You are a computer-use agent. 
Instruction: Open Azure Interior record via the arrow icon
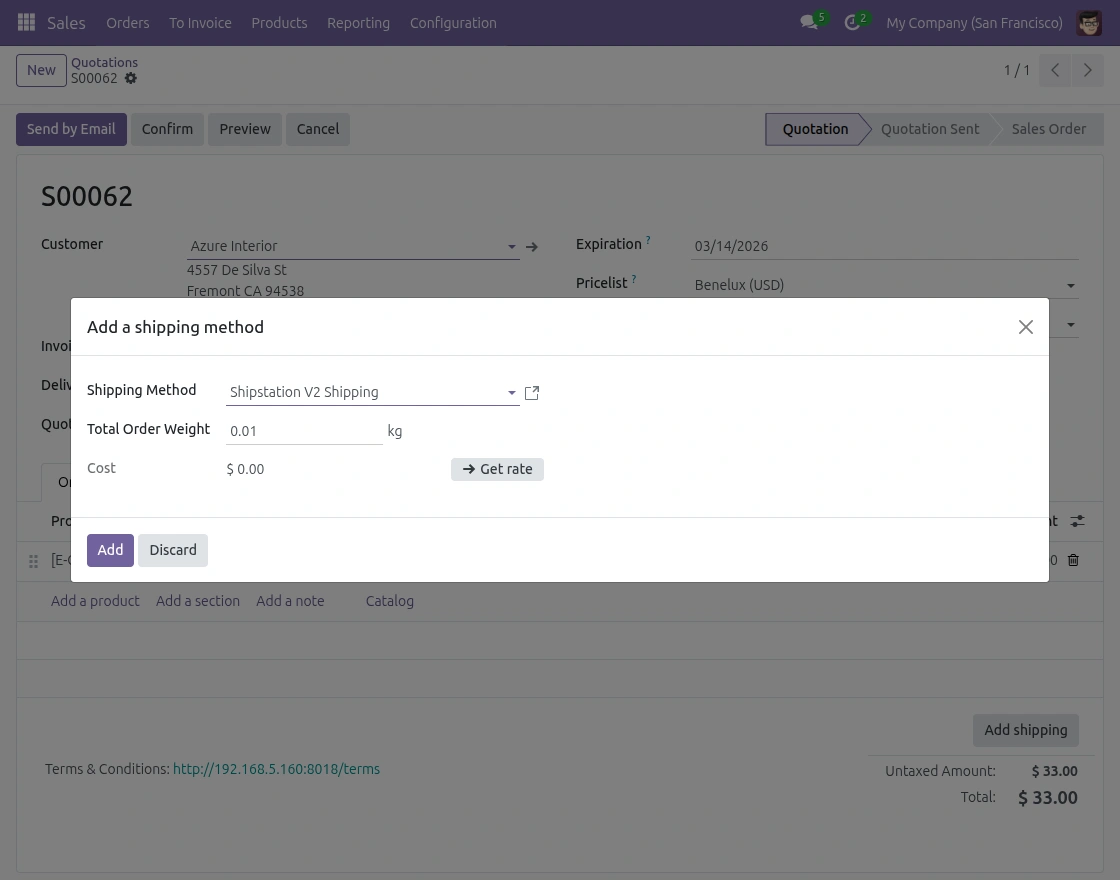[532, 246]
